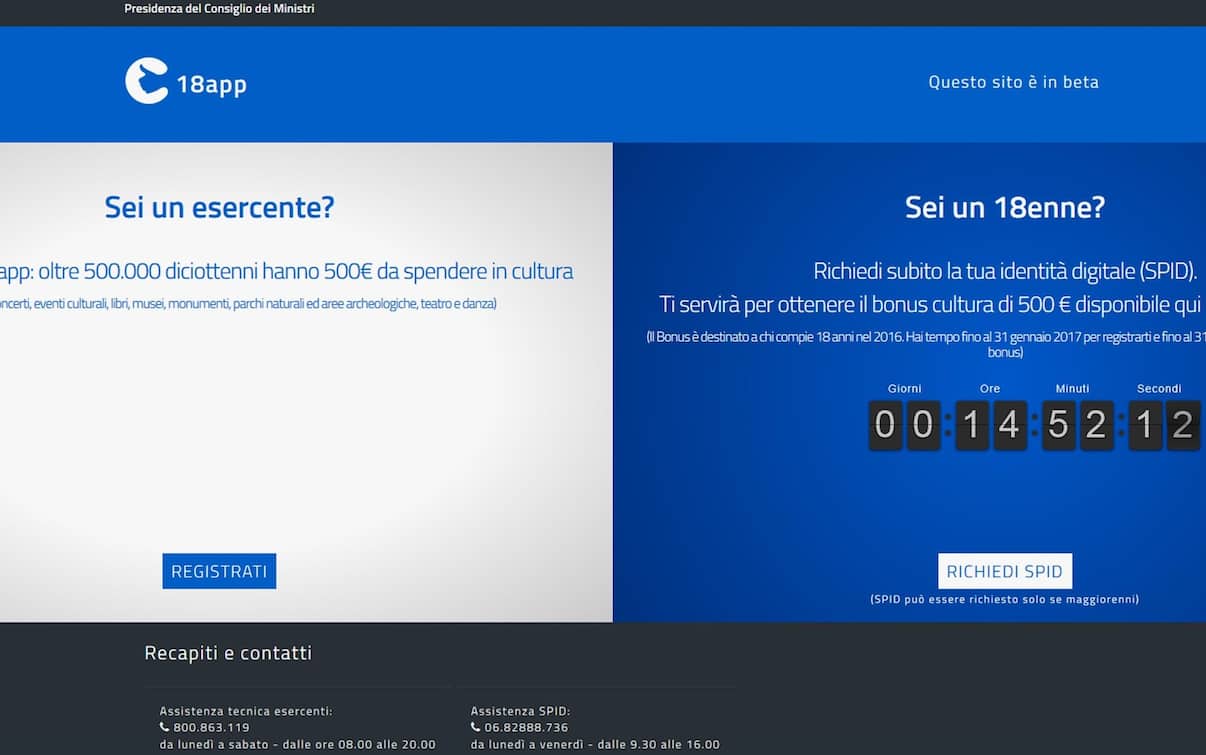Click the hours "da lunedì a sabato" line
This screenshot has width=1206, height=755.
coord(298,745)
